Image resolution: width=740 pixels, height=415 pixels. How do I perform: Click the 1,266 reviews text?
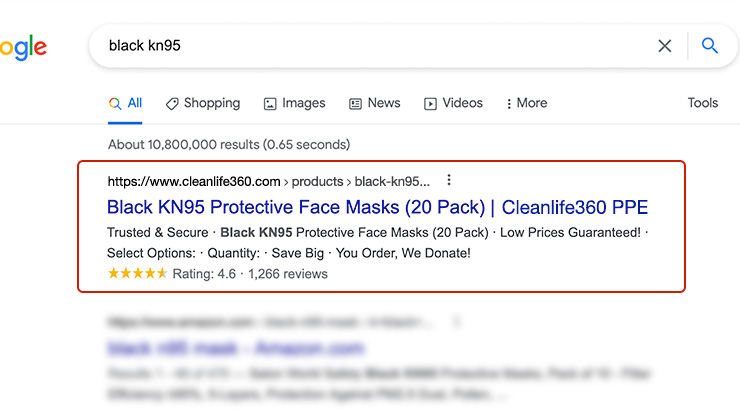(288, 273)
